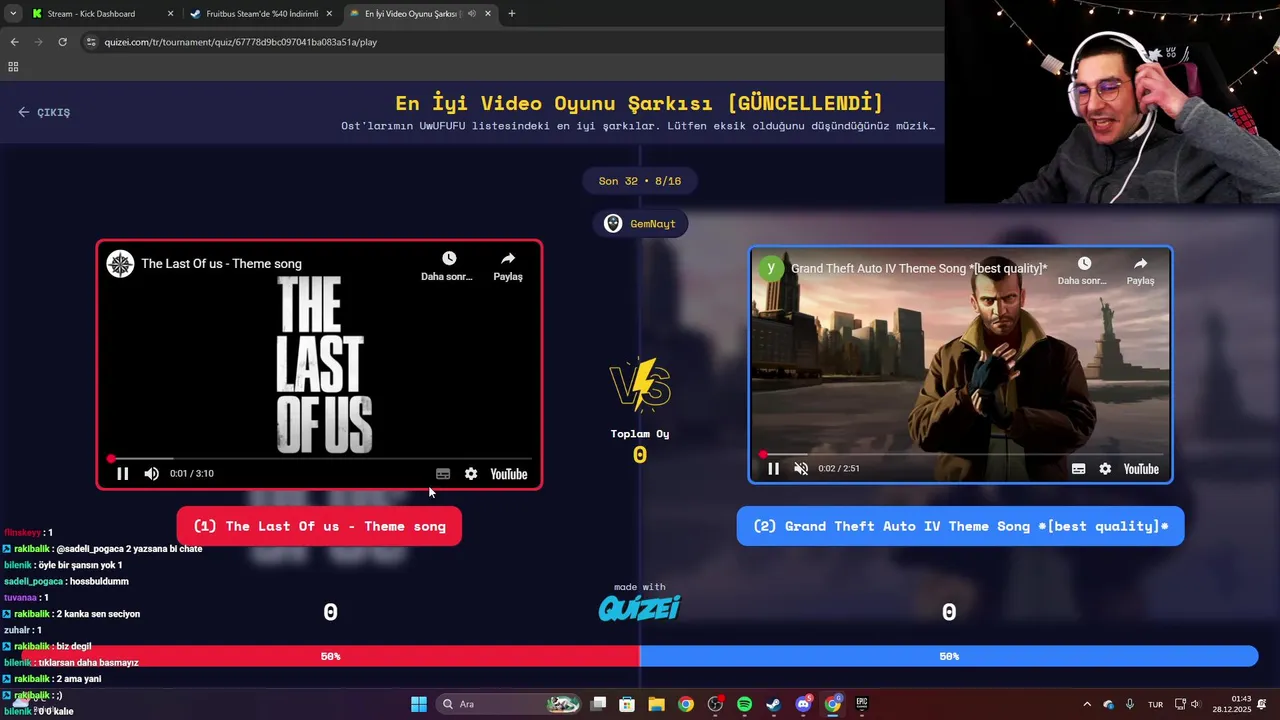The height and width of the screenshot is (720, 1280).
Task: Close the En İyi Video Oyunu Şarkısı tab
Action: 488,14
